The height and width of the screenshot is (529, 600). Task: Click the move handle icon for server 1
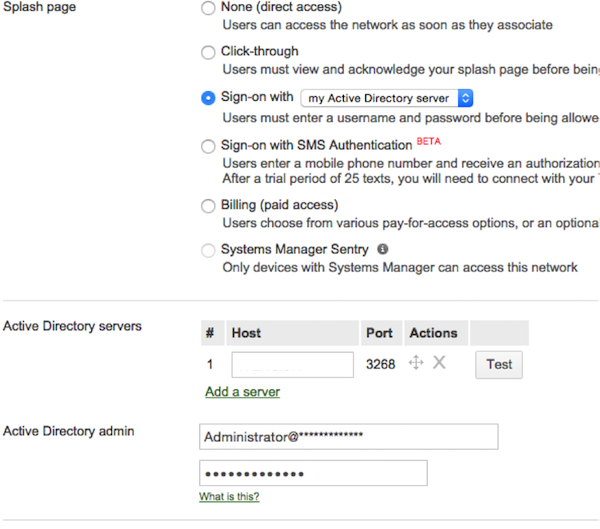point(417,363)
